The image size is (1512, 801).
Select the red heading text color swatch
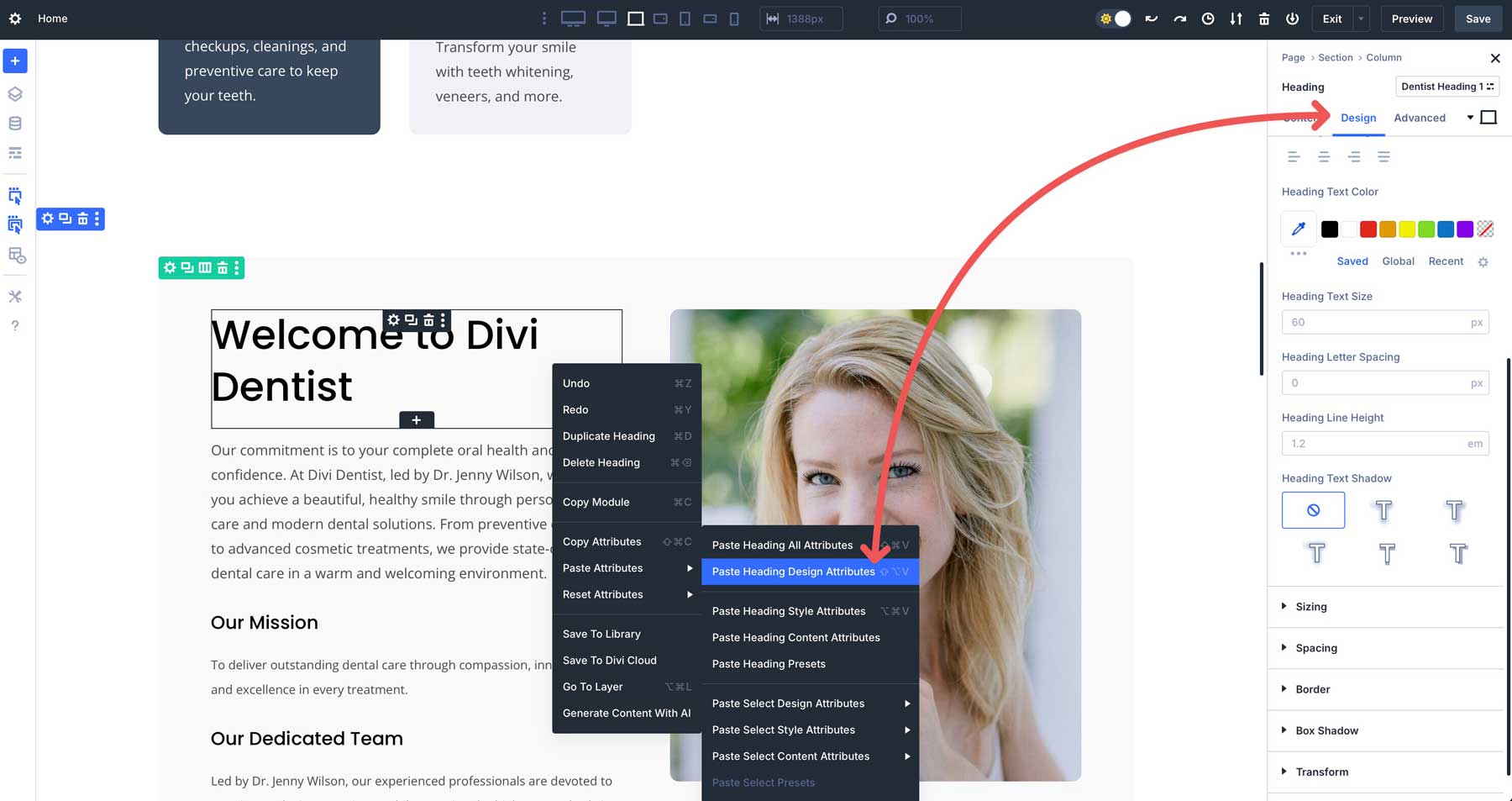pos(1368,228)
